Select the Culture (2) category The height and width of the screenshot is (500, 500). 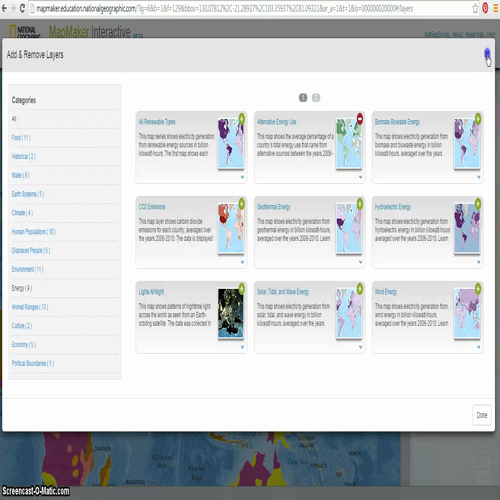[x=22, y=326]
